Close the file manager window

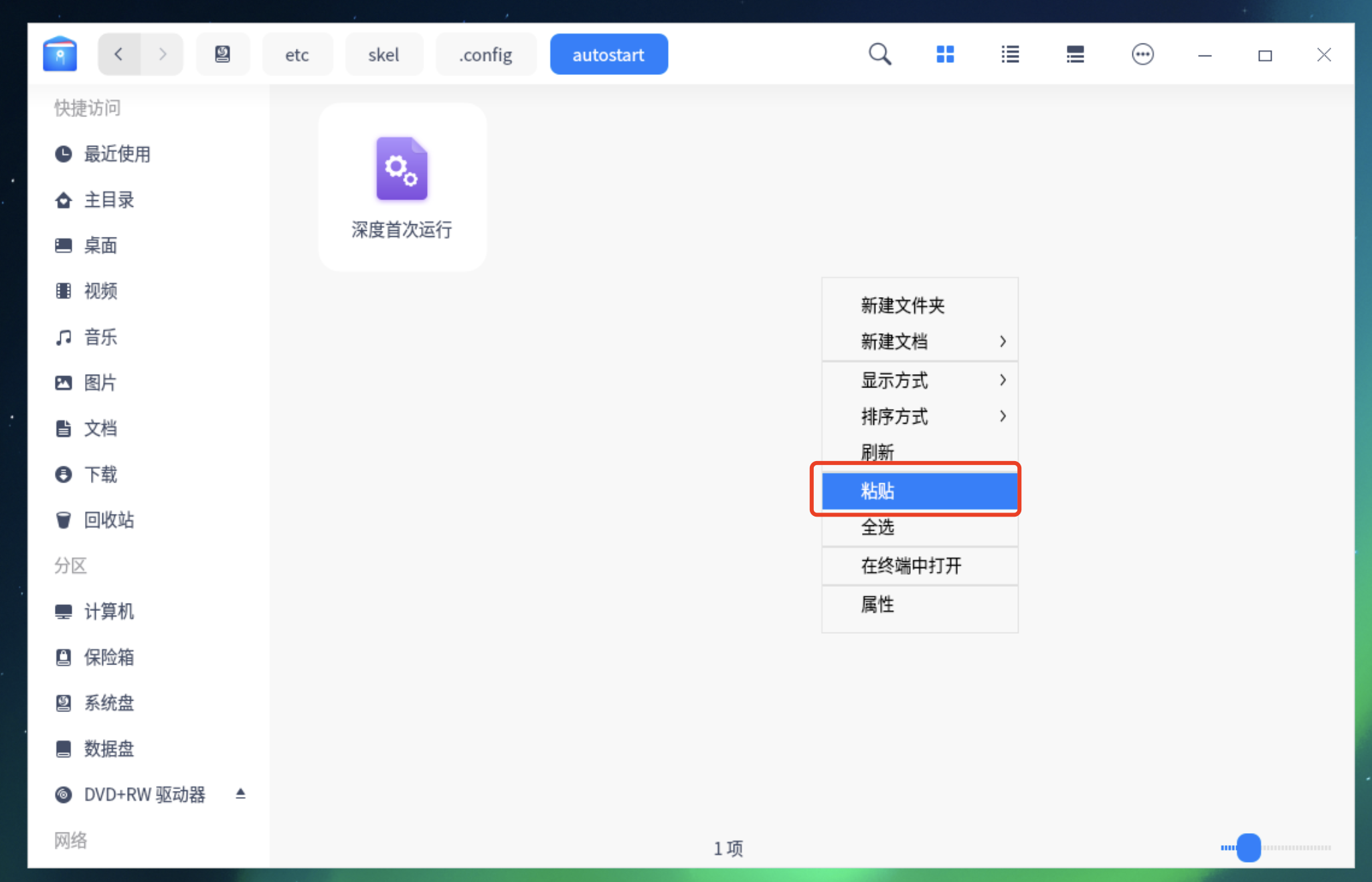coord(1324,55)
